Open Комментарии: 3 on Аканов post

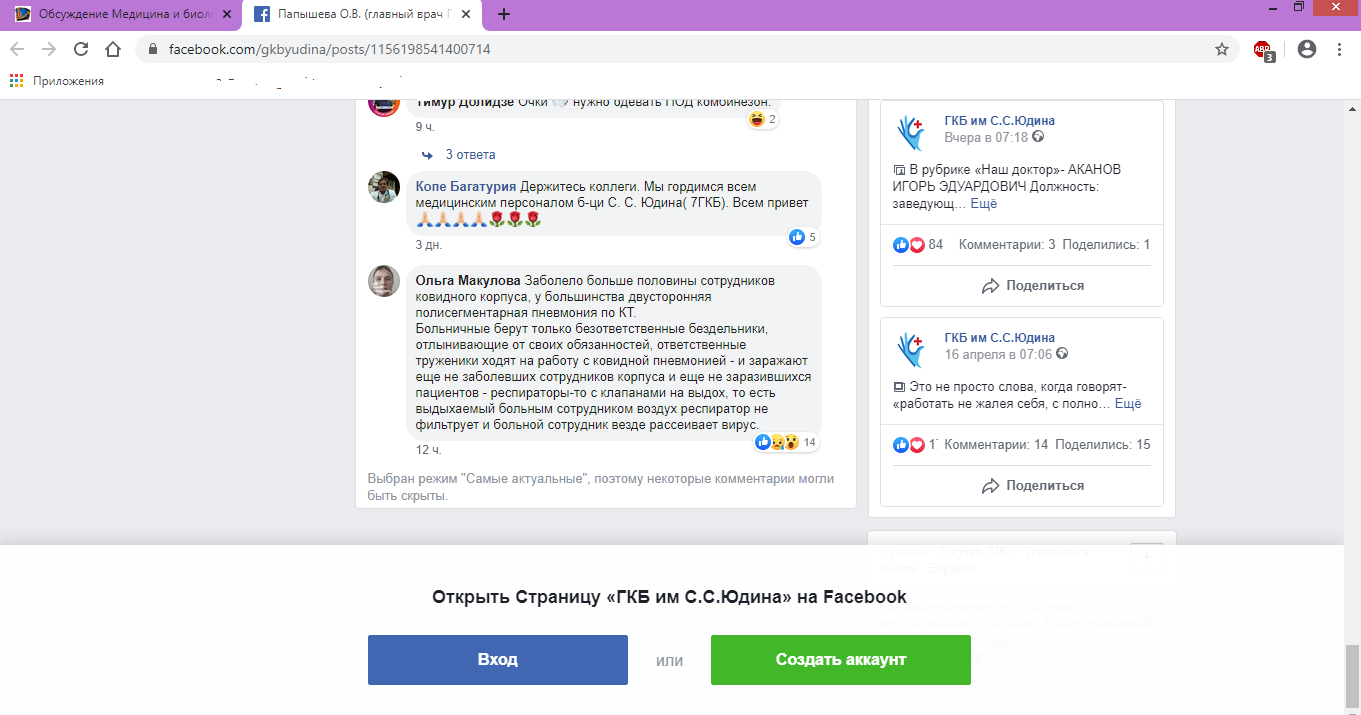point(1007,244)
